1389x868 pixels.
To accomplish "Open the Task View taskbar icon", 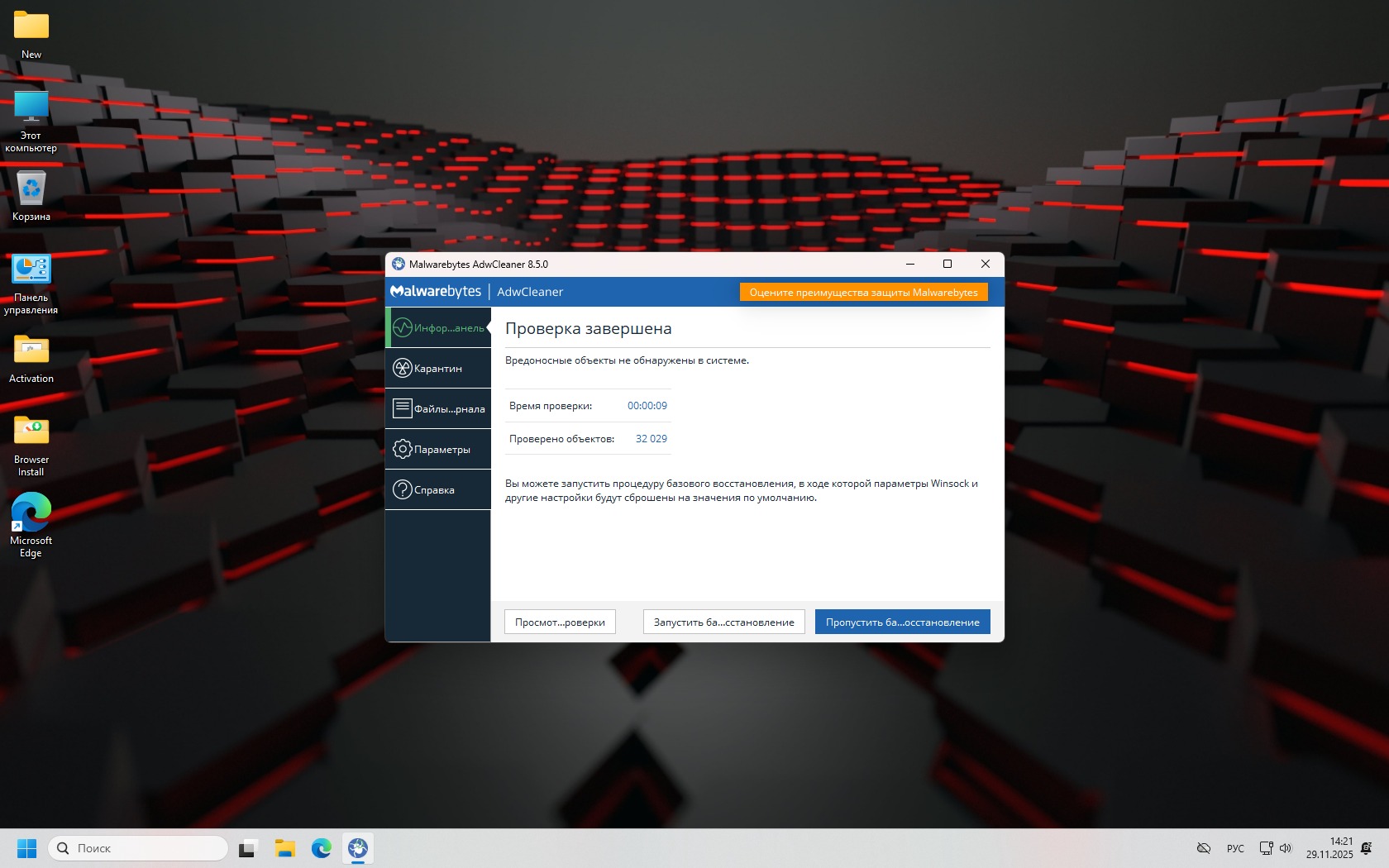I will 248,848.
